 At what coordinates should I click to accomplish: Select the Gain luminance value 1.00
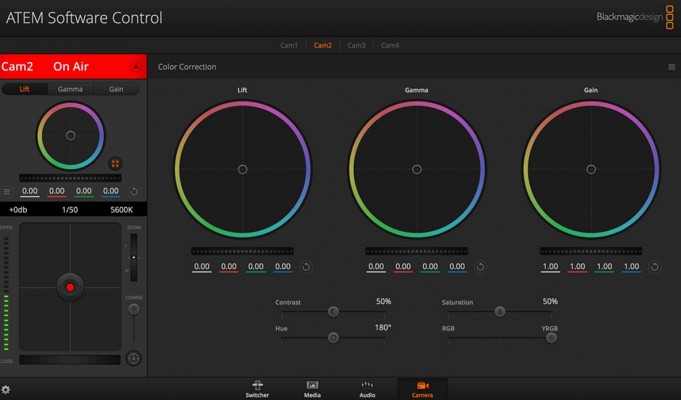point(550,267)
